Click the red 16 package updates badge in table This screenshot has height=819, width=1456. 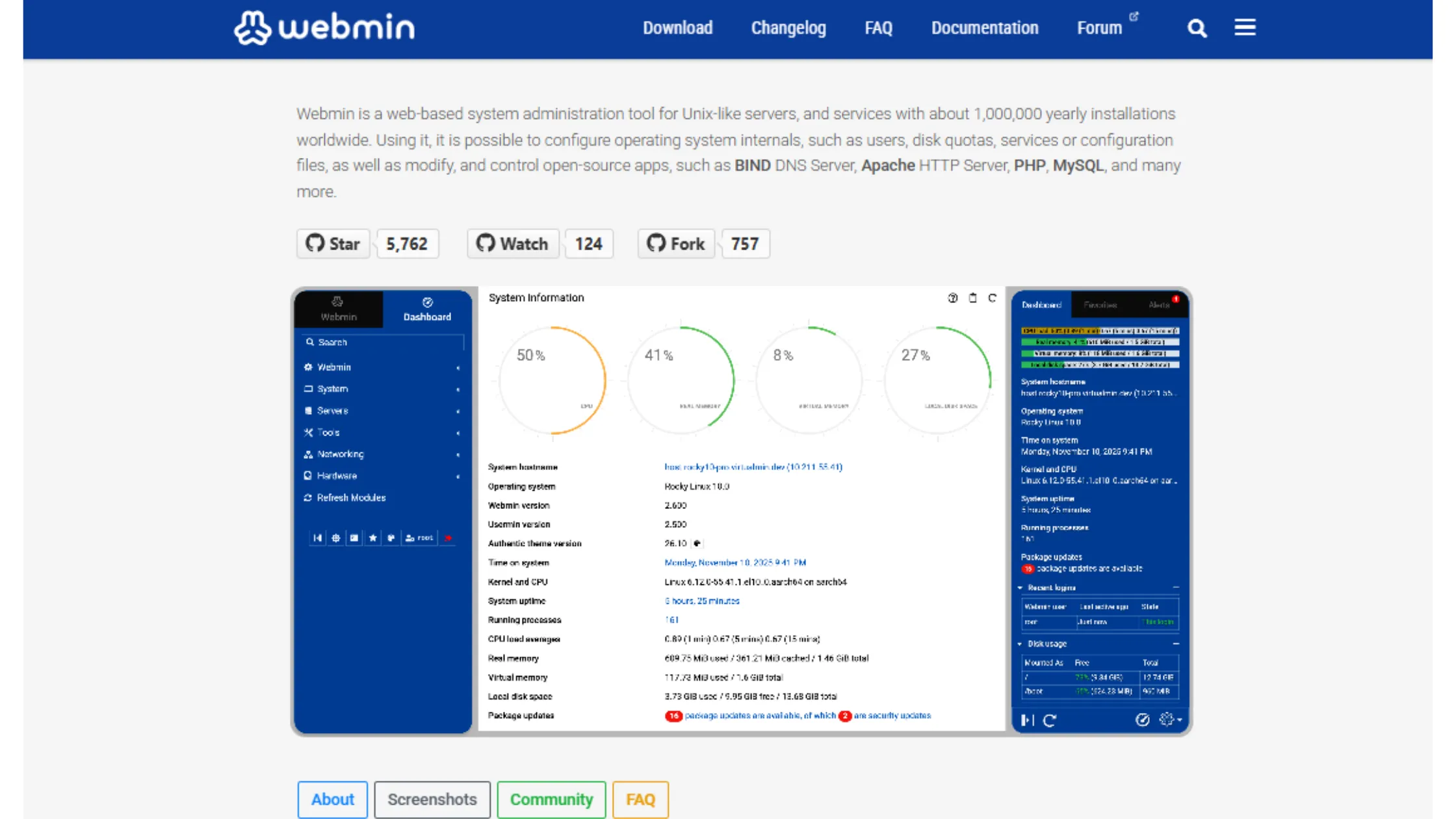[x=673, y=716]
